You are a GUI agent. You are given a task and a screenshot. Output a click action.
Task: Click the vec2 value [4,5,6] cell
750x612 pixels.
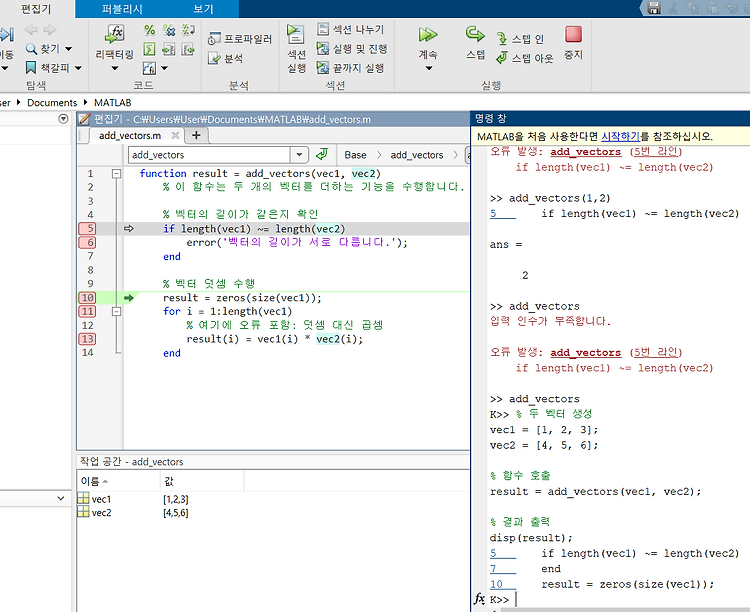tap(176, 512)
